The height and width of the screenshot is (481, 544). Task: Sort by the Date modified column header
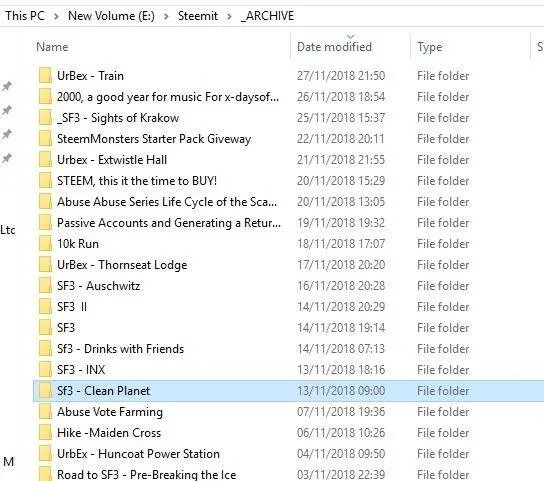pyautogui.click(x=334, y=47)
